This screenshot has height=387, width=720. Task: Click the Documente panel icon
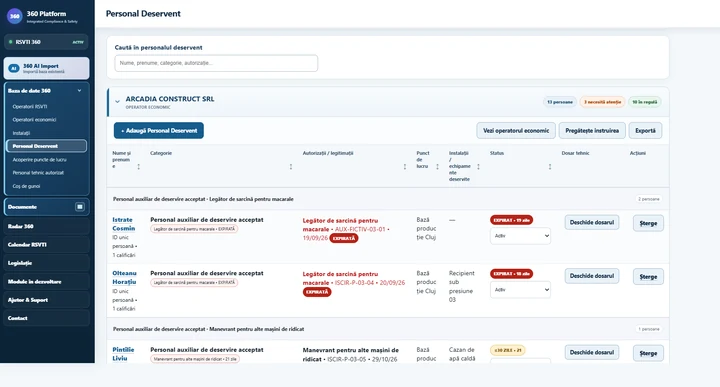point(79,207)
